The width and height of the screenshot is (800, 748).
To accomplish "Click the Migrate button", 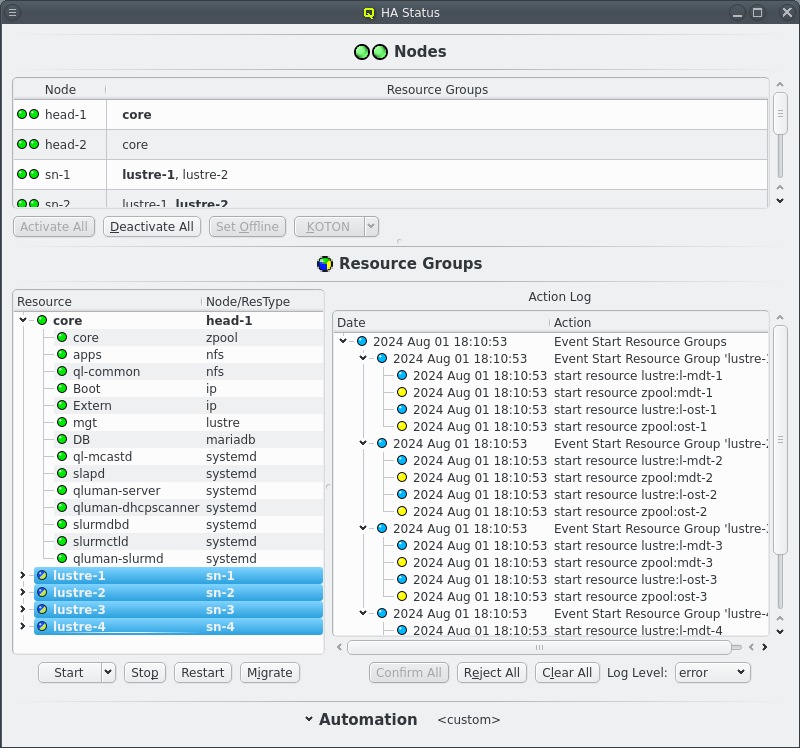I will tap(269, 672).
